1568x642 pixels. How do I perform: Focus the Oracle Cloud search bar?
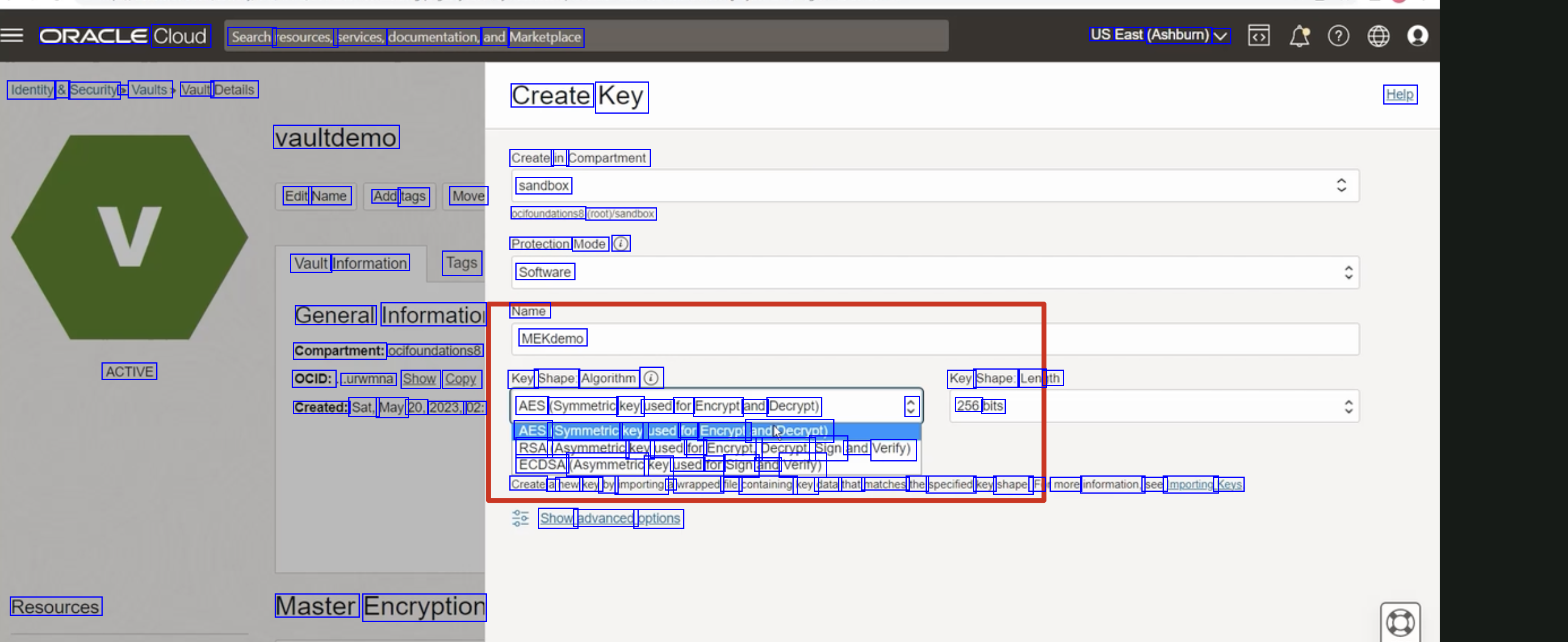(585, 36)
